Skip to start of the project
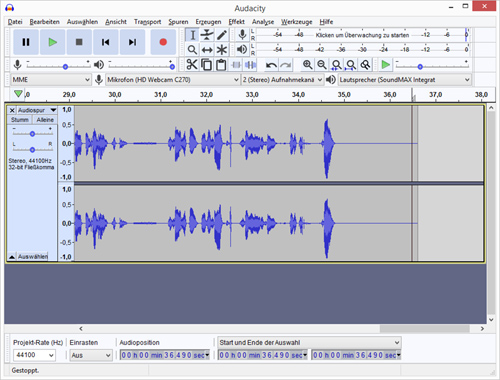500x380 pixels. pyautogui.click(x=106, y=42)
